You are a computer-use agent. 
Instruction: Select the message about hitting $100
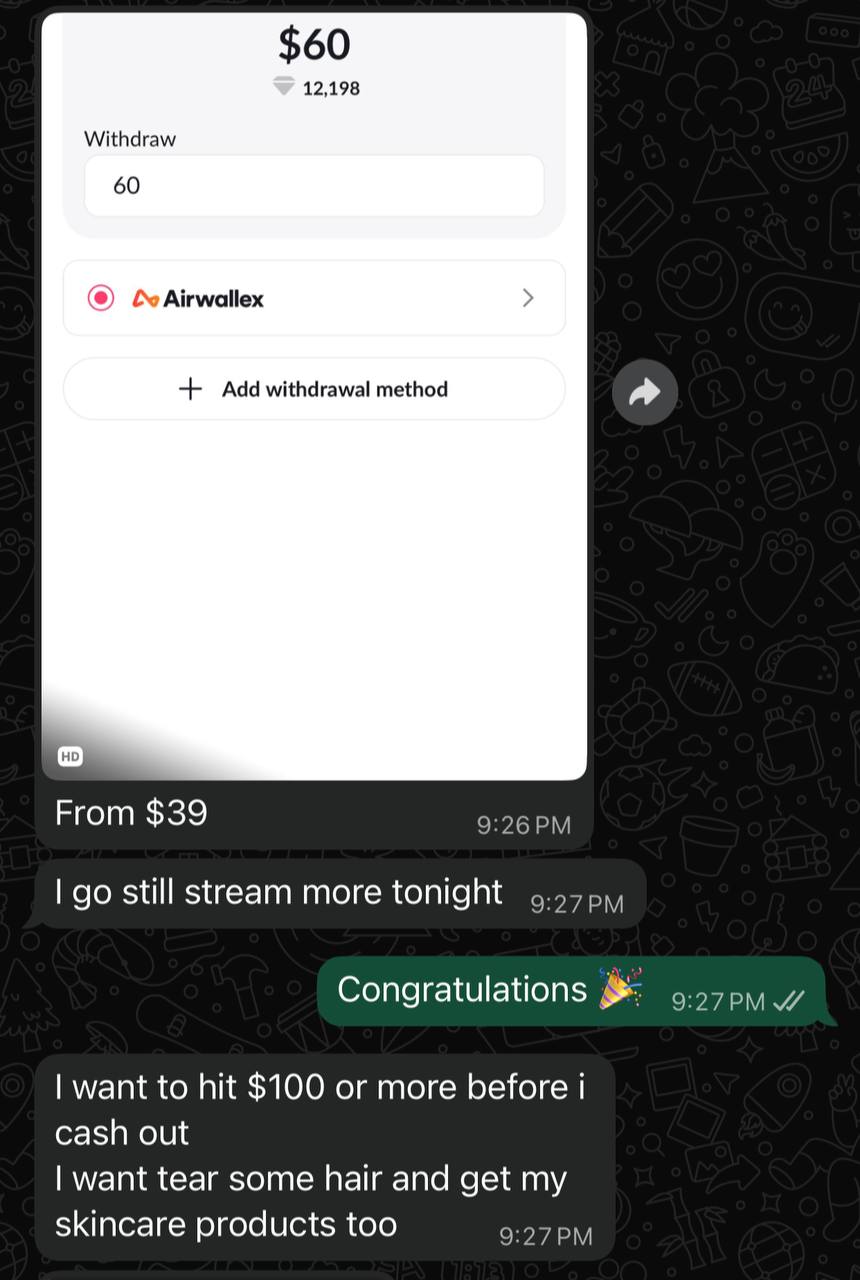[325, 1156]
